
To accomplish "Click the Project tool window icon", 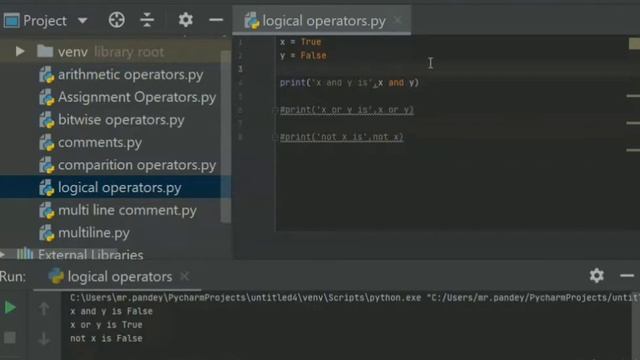I will pyautogui.click(x=11, y=20).
